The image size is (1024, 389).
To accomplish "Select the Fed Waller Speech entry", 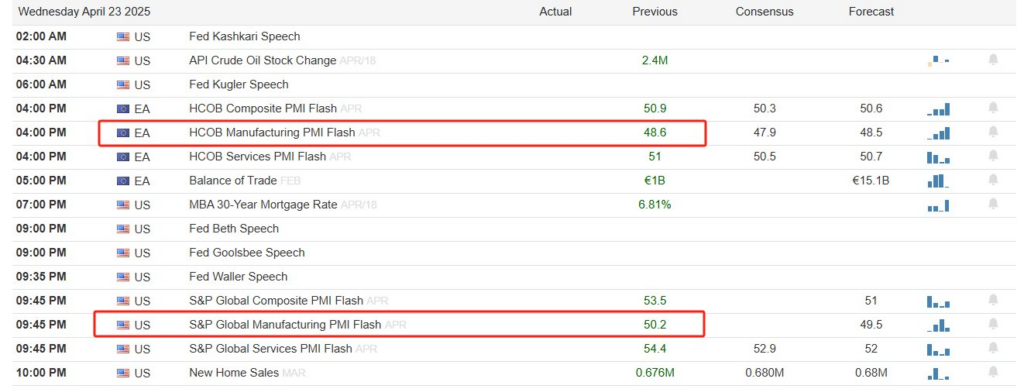I will point(238,277).
